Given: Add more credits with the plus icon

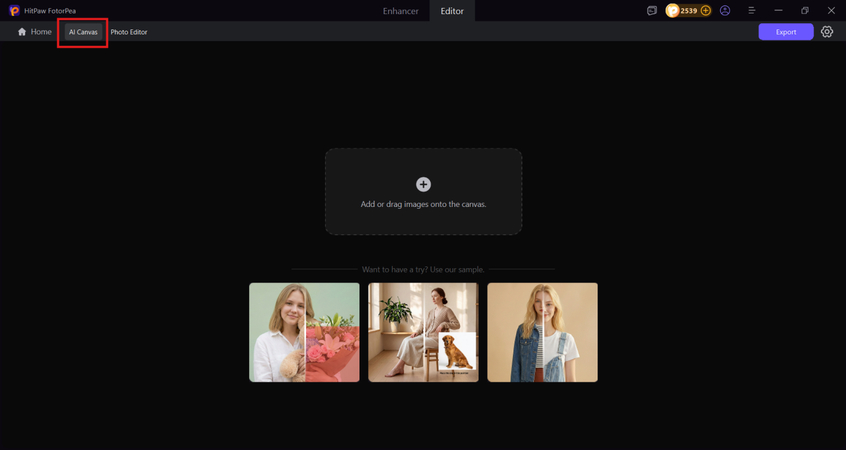Looking at the screenshot, I should 706,10.
